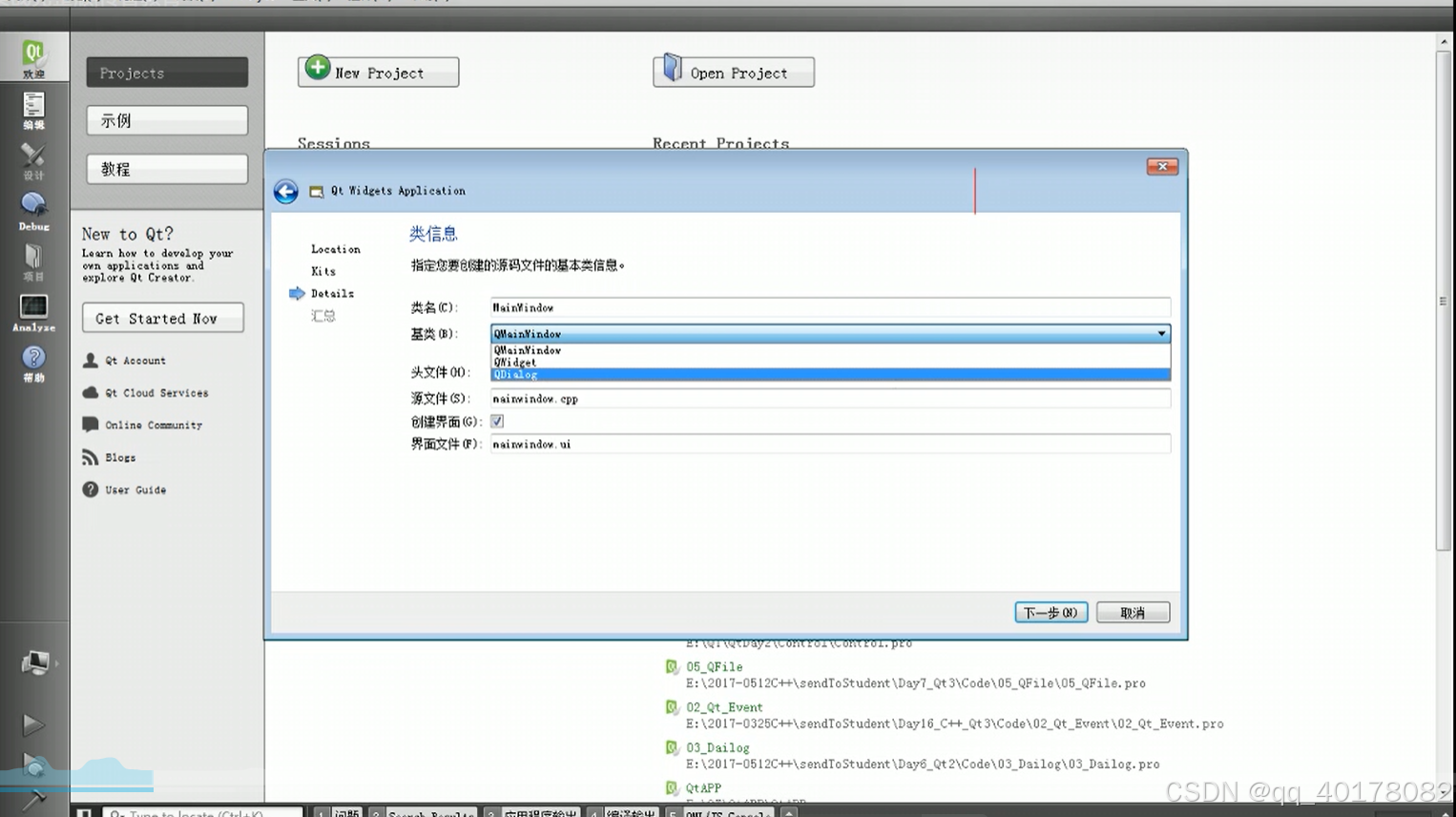Click the plus icon on New Project
1456x817 pixels.
[x=318, y=69]
